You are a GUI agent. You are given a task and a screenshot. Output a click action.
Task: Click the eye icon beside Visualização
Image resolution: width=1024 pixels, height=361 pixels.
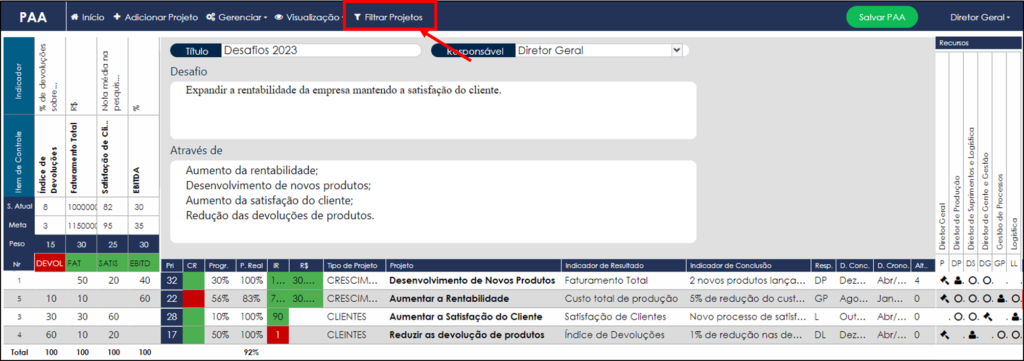click(x=279, y=18)
